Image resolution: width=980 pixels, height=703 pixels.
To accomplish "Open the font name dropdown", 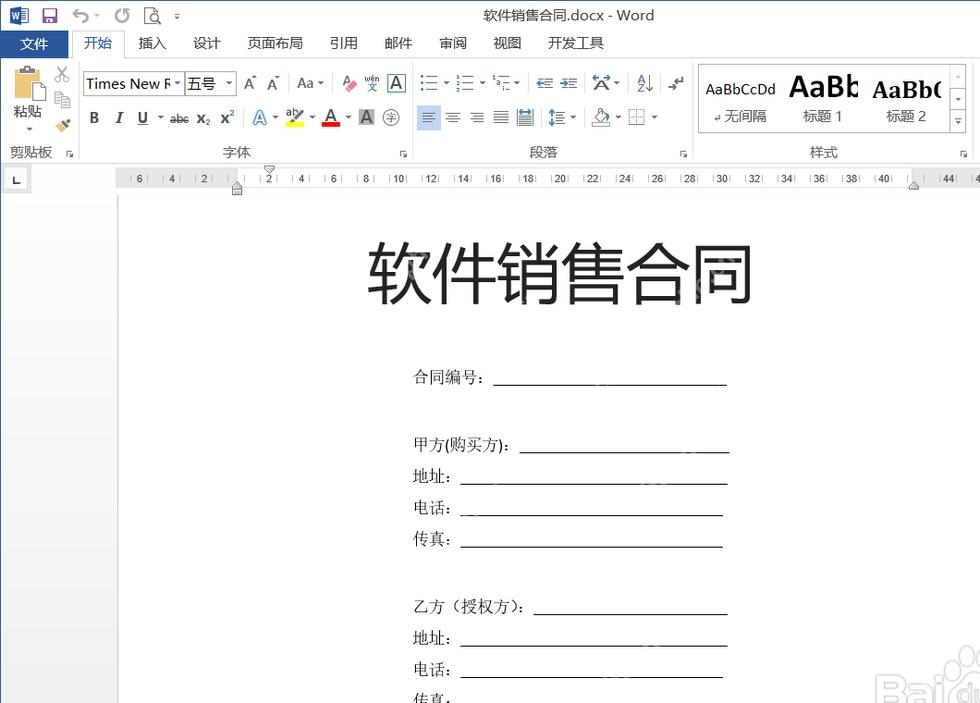I will (178, 83).
